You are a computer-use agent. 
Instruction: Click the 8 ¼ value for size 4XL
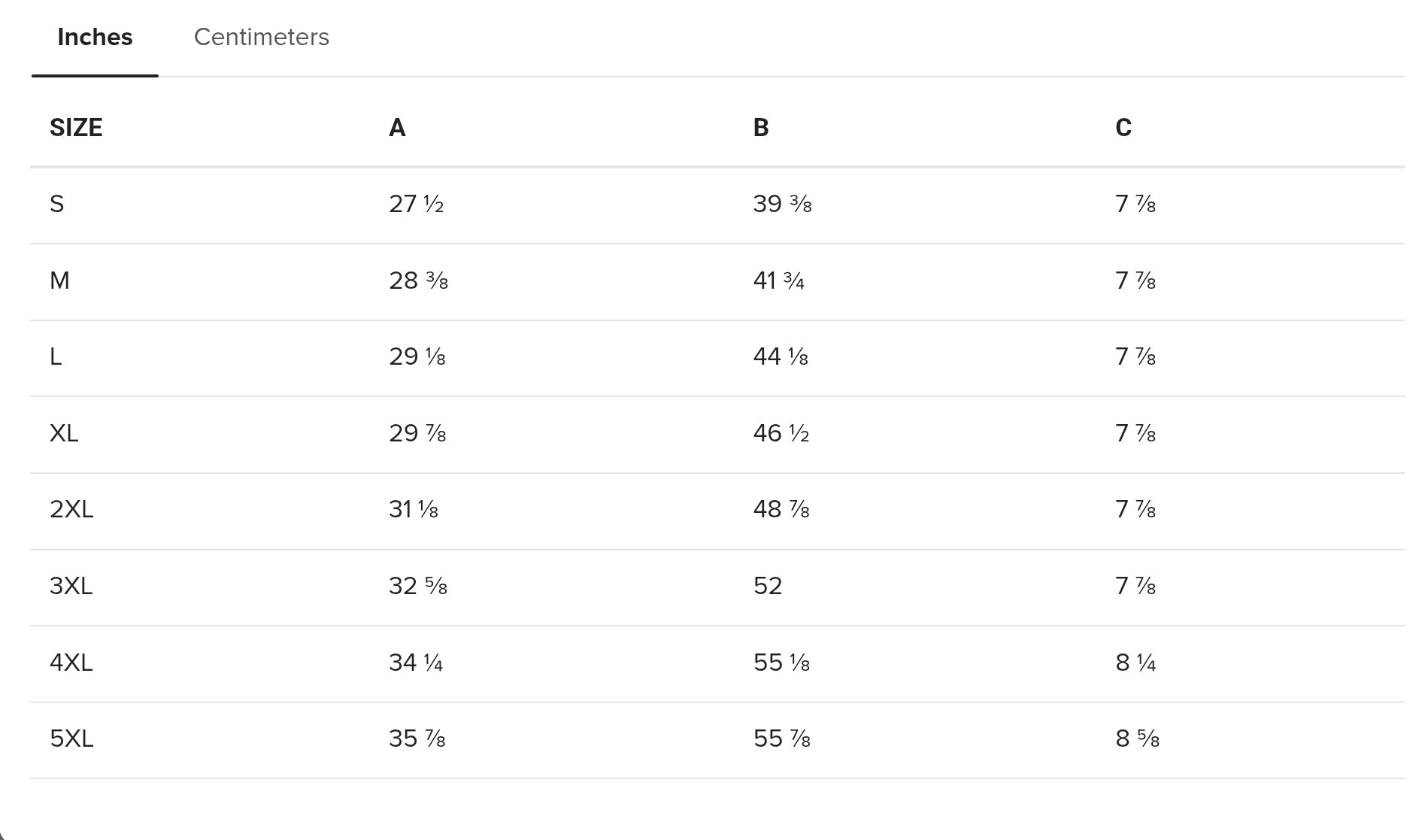point(1135,663)
